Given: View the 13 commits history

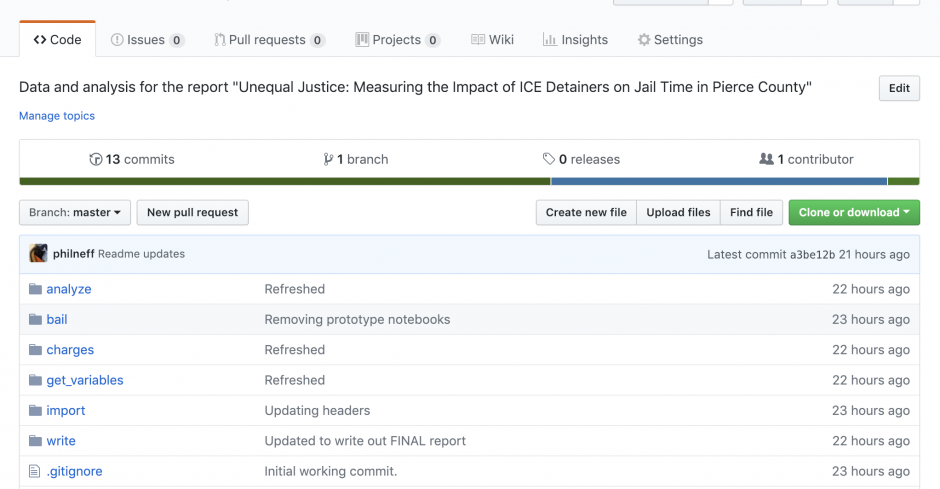Looking at the screenshot, I should (x=132, y=159).
